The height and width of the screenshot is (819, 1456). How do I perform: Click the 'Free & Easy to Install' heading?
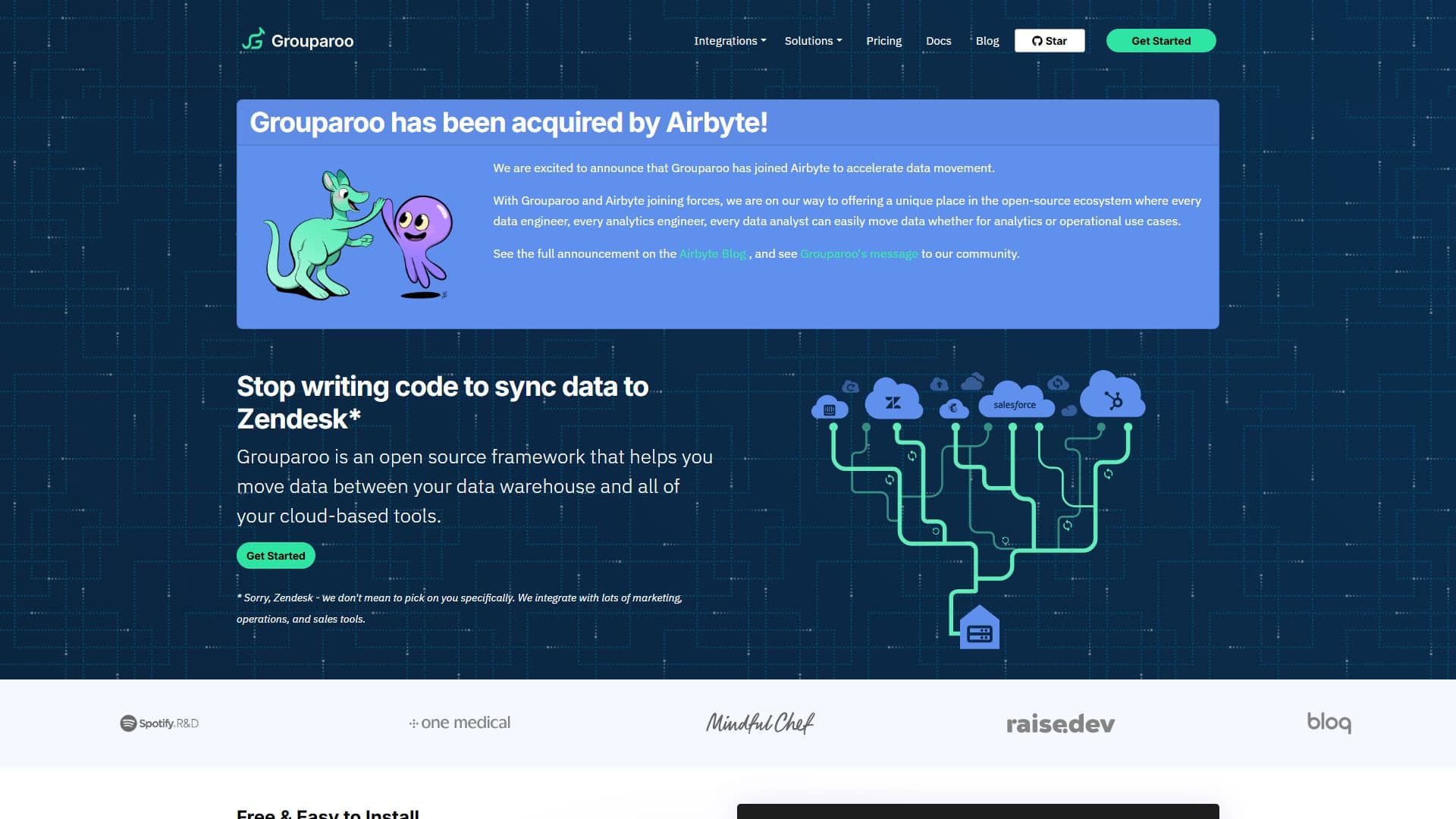(x=328, y=813)
